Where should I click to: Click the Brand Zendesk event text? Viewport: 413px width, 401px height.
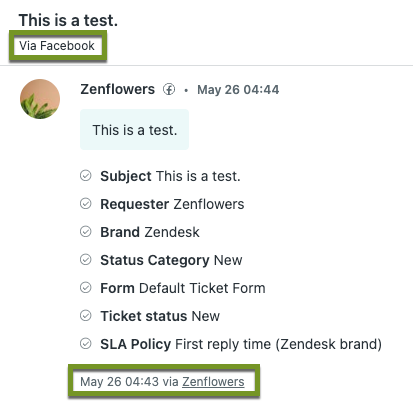pyautogui.click(x=150, y=232)
